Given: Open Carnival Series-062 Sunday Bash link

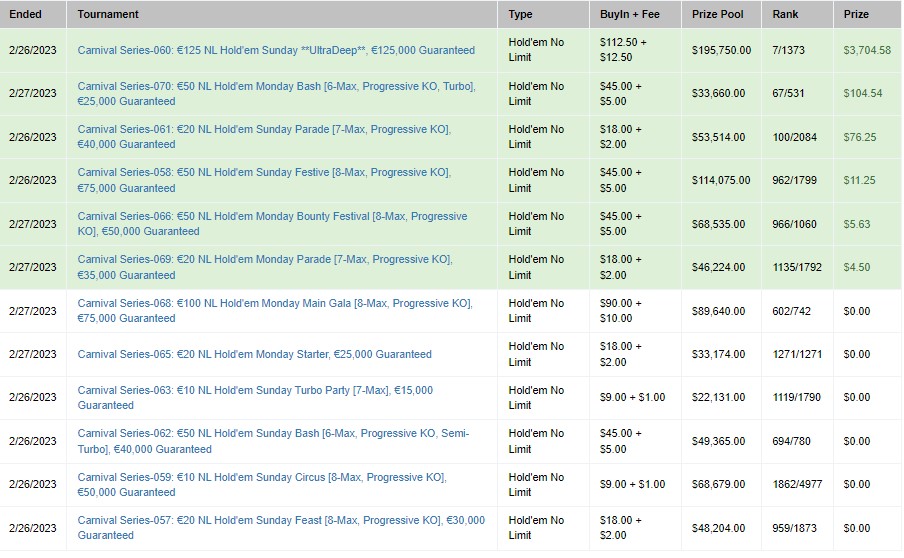Looking at the screenshot, I should pos(273,441).
